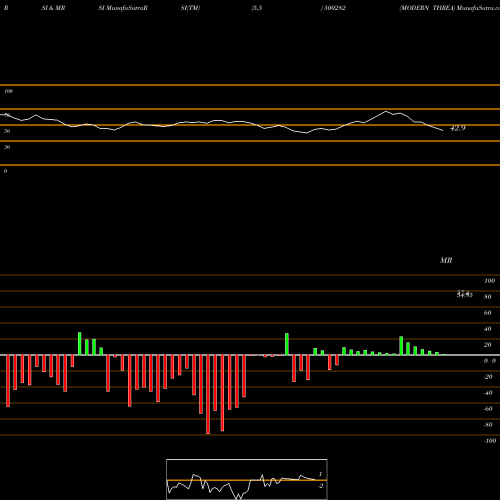Click the 'SI & MR' header text

(53, 8)
